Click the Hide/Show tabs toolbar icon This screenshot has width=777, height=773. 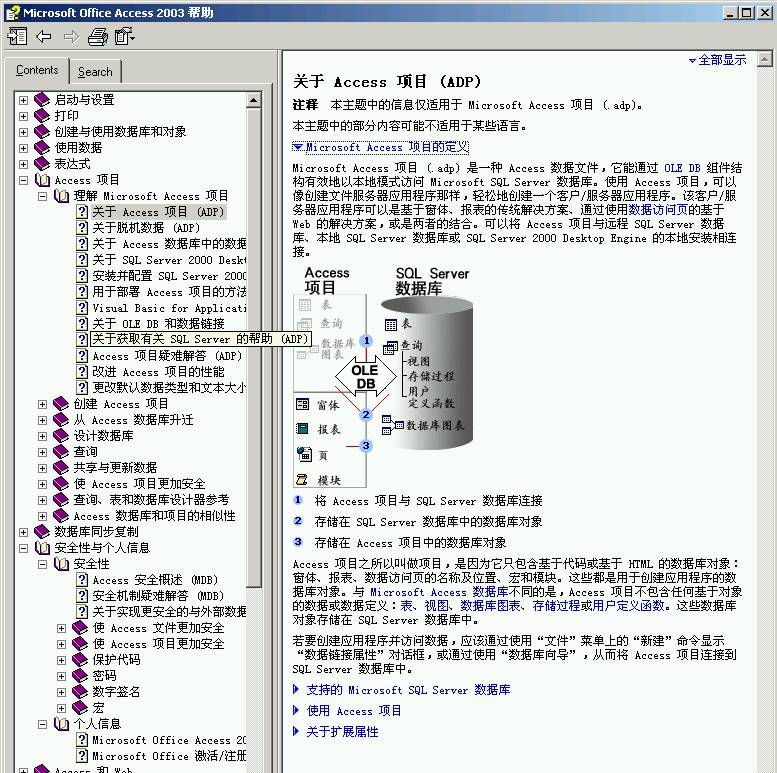pyautogui.click(x=18, y=37)
